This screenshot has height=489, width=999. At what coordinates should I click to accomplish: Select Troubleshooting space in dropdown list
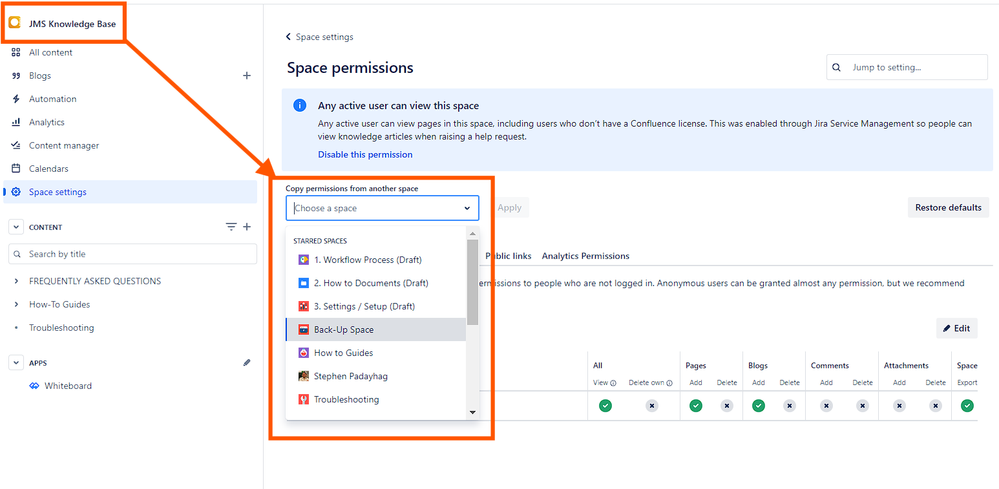point(376,400)
